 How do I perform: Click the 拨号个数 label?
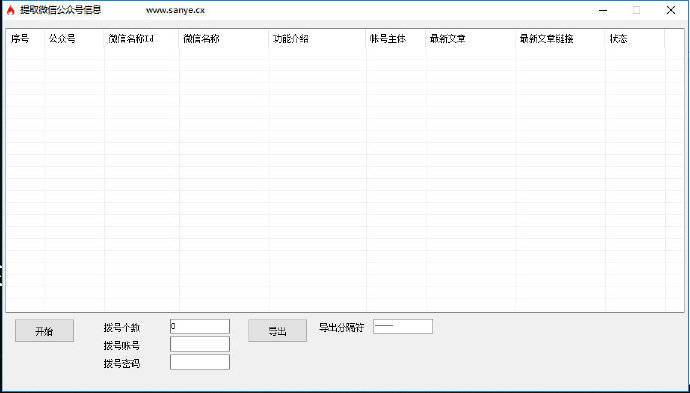point(122,328)
